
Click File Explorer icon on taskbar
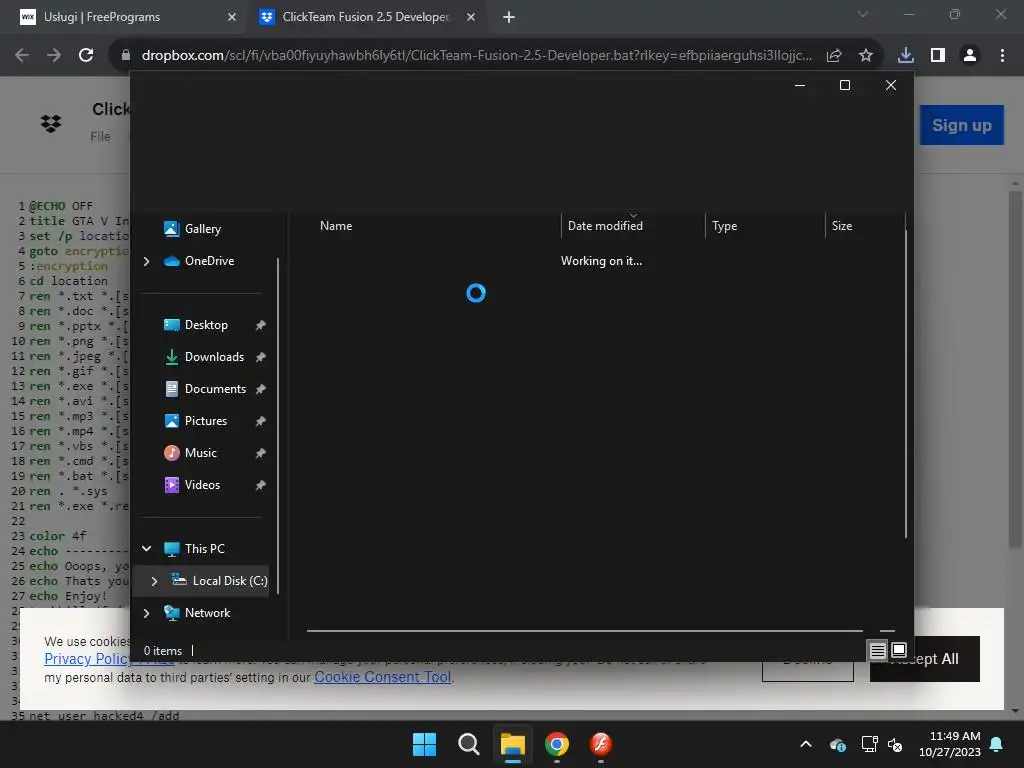click(513, 744)
